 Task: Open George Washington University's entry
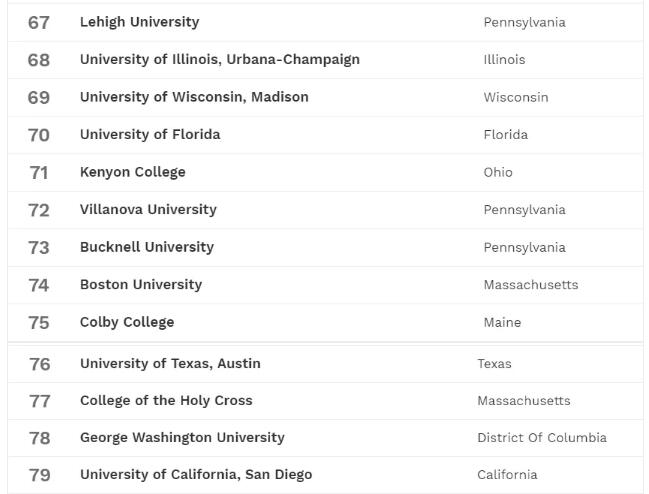click(182, 437)
